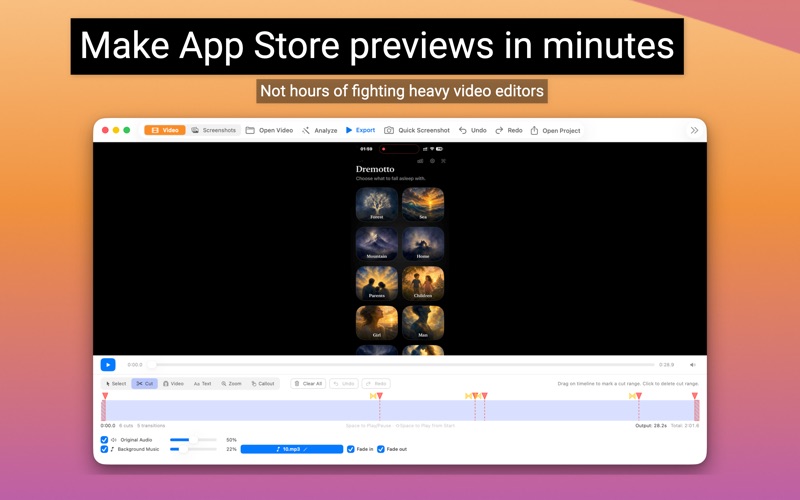The height and width of the screenshot is (500, 800).
Task: Click the Man thumbnail in the preview
Action: [x=423, y=322]
